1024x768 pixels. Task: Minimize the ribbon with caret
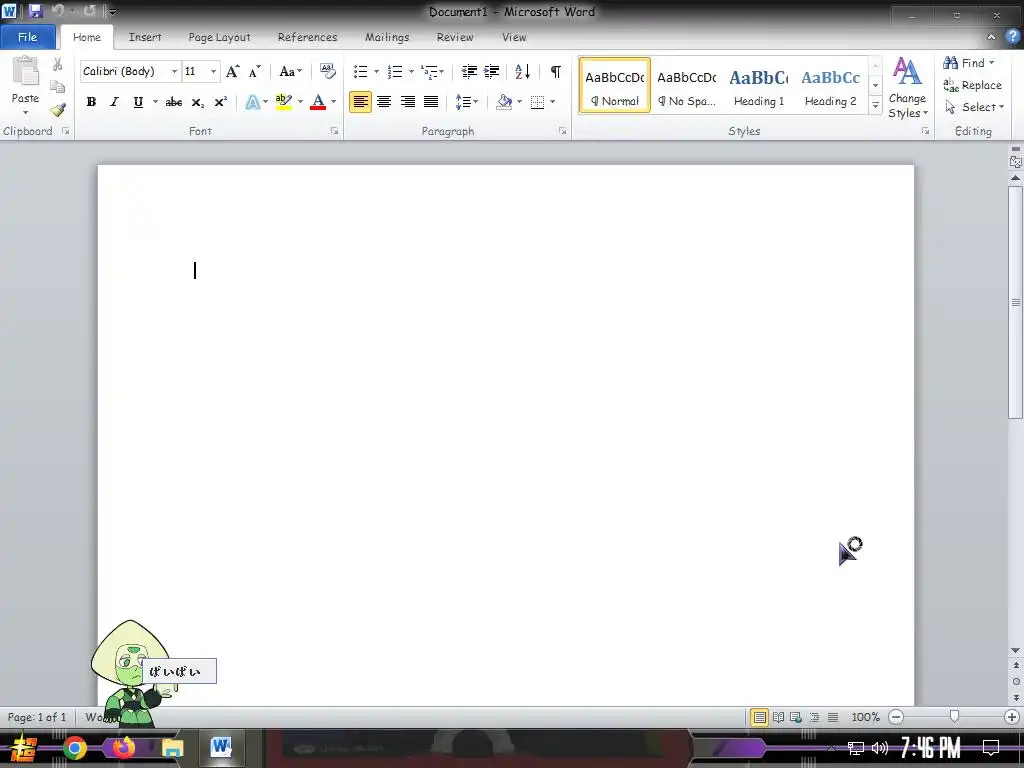point(991,37)
